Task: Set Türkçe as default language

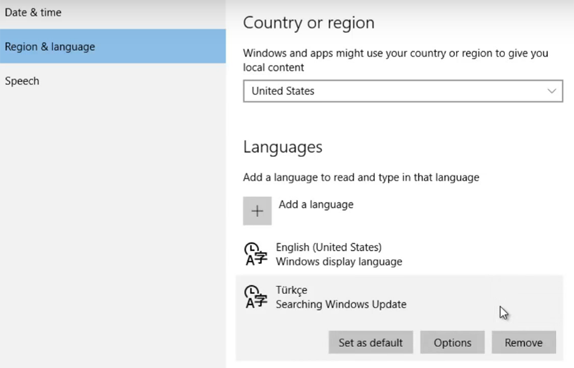Action: coord(370,342)
